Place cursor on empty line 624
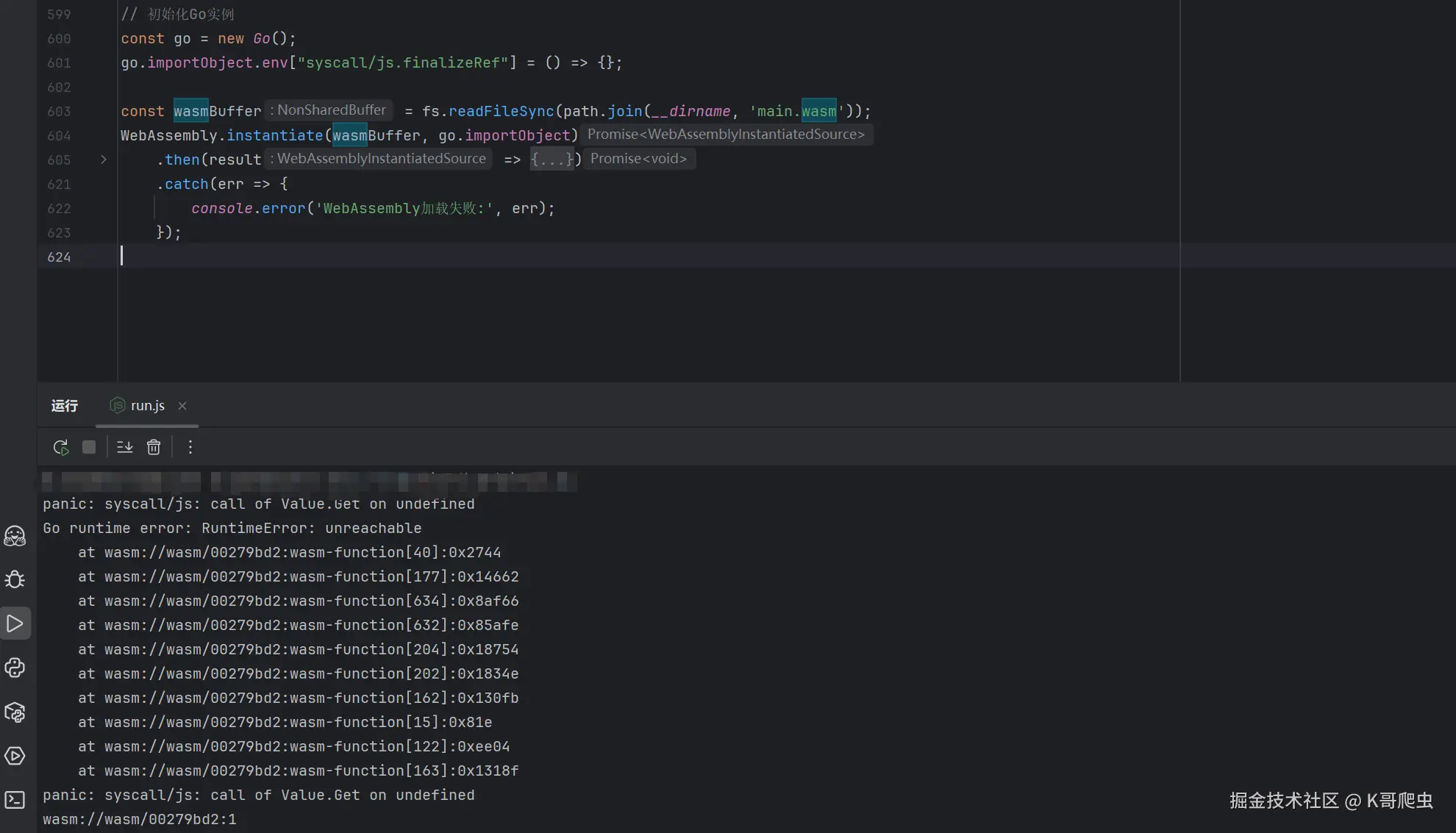The height and width of the screenshot is (833, 1456). click(x=441, y=257)
